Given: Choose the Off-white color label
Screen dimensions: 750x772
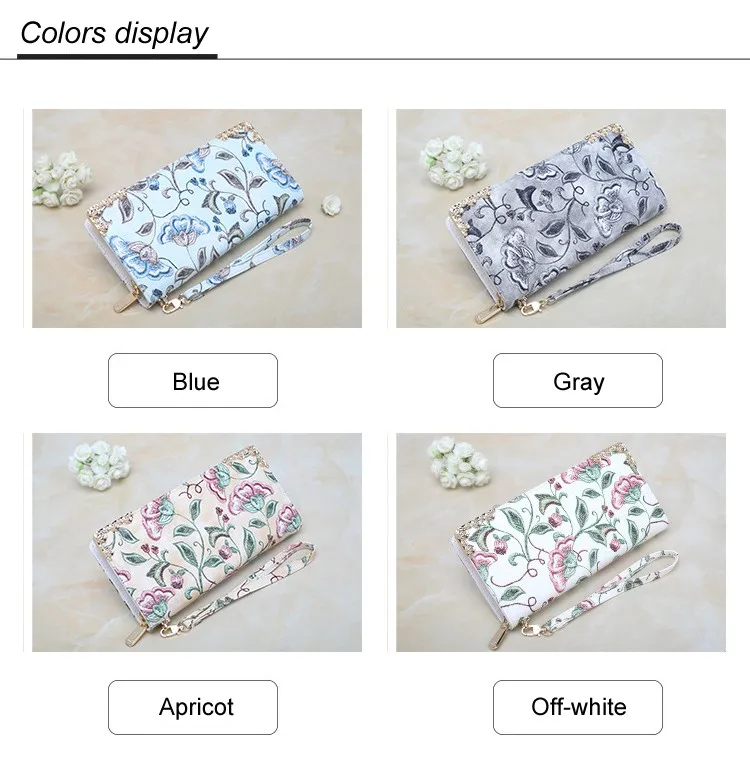Looking at the screenshot, I should click(x=578, y=707).
